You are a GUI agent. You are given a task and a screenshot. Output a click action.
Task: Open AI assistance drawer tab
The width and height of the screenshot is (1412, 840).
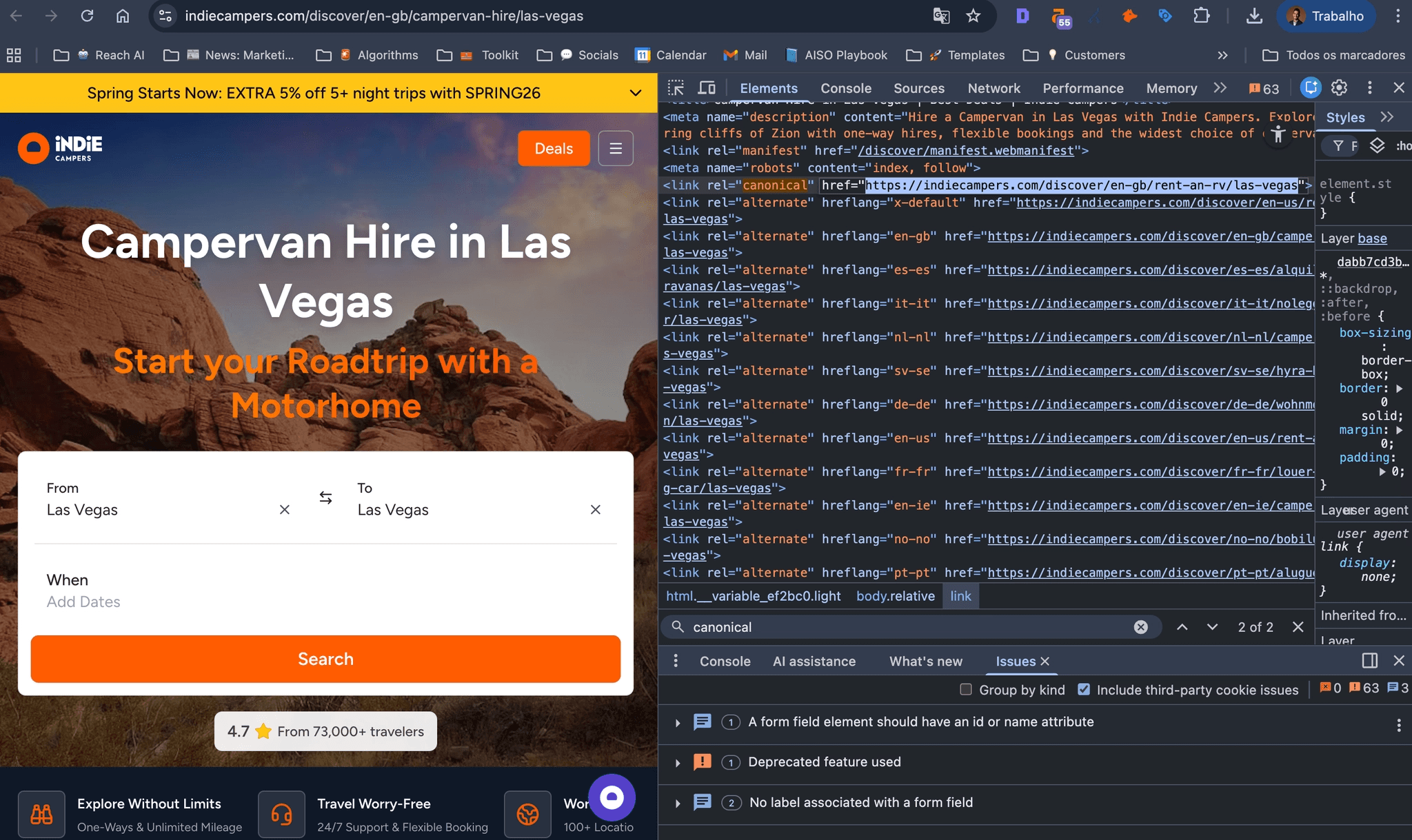(x=814, y=662)
